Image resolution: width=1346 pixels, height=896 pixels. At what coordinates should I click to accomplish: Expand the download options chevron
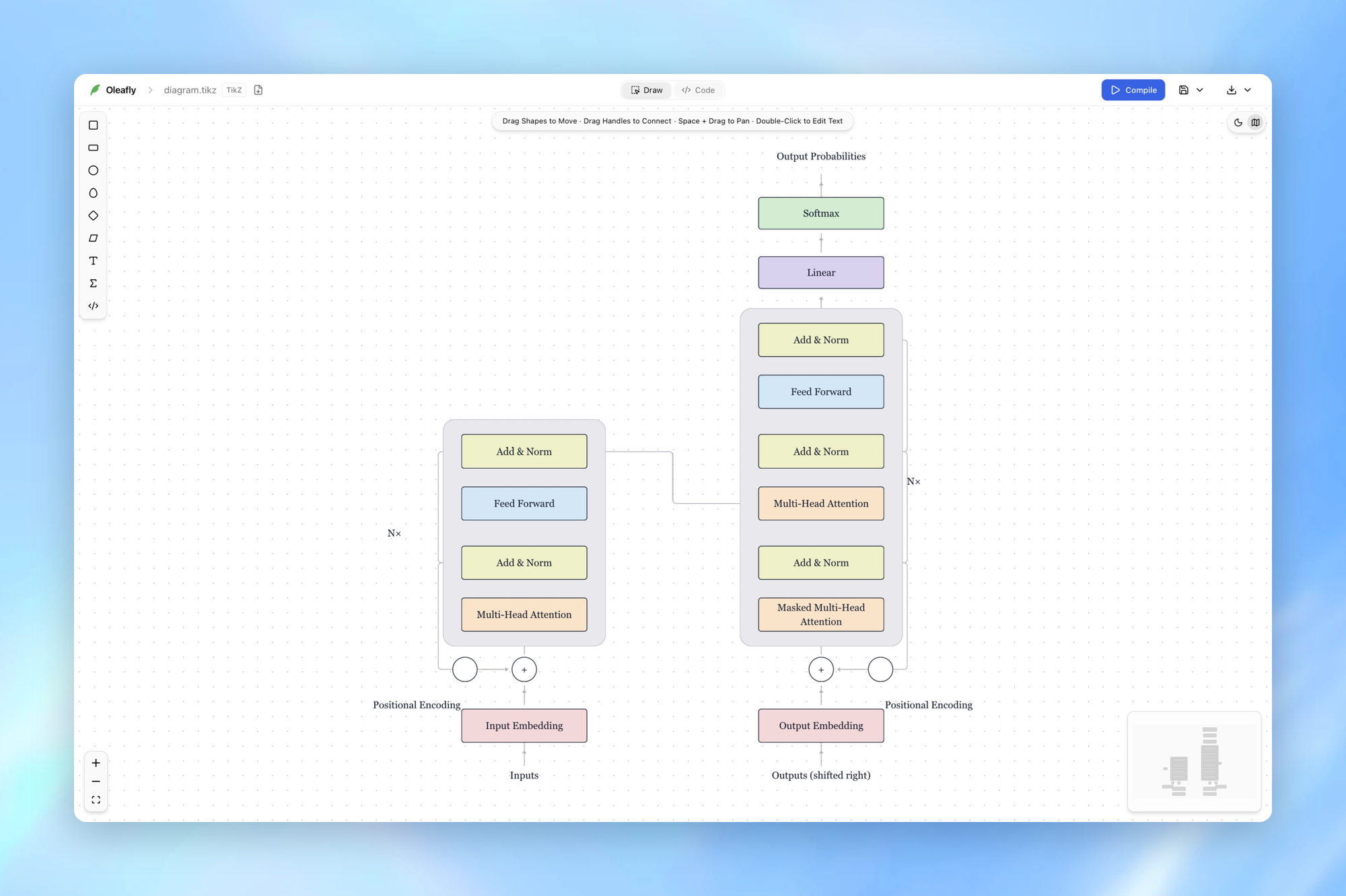click(1248, 90)
